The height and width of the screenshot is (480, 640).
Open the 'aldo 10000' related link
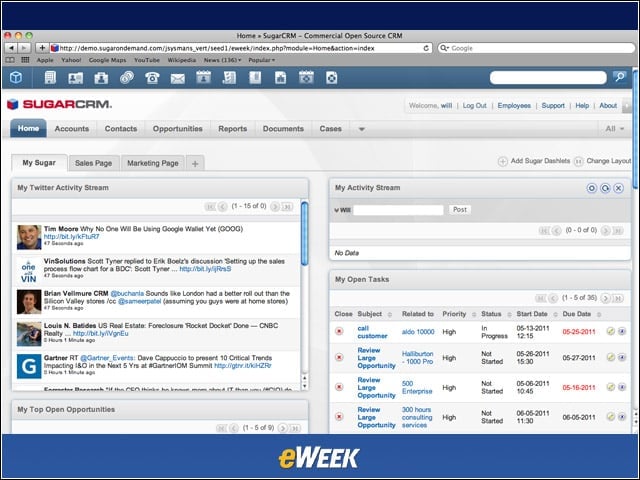tap(418, 332)
